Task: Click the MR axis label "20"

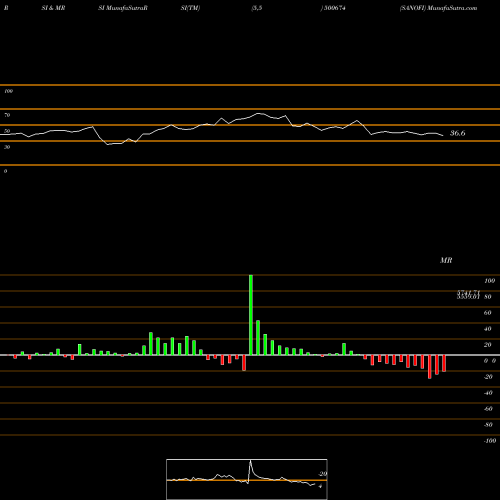Action: click(488, 345)
